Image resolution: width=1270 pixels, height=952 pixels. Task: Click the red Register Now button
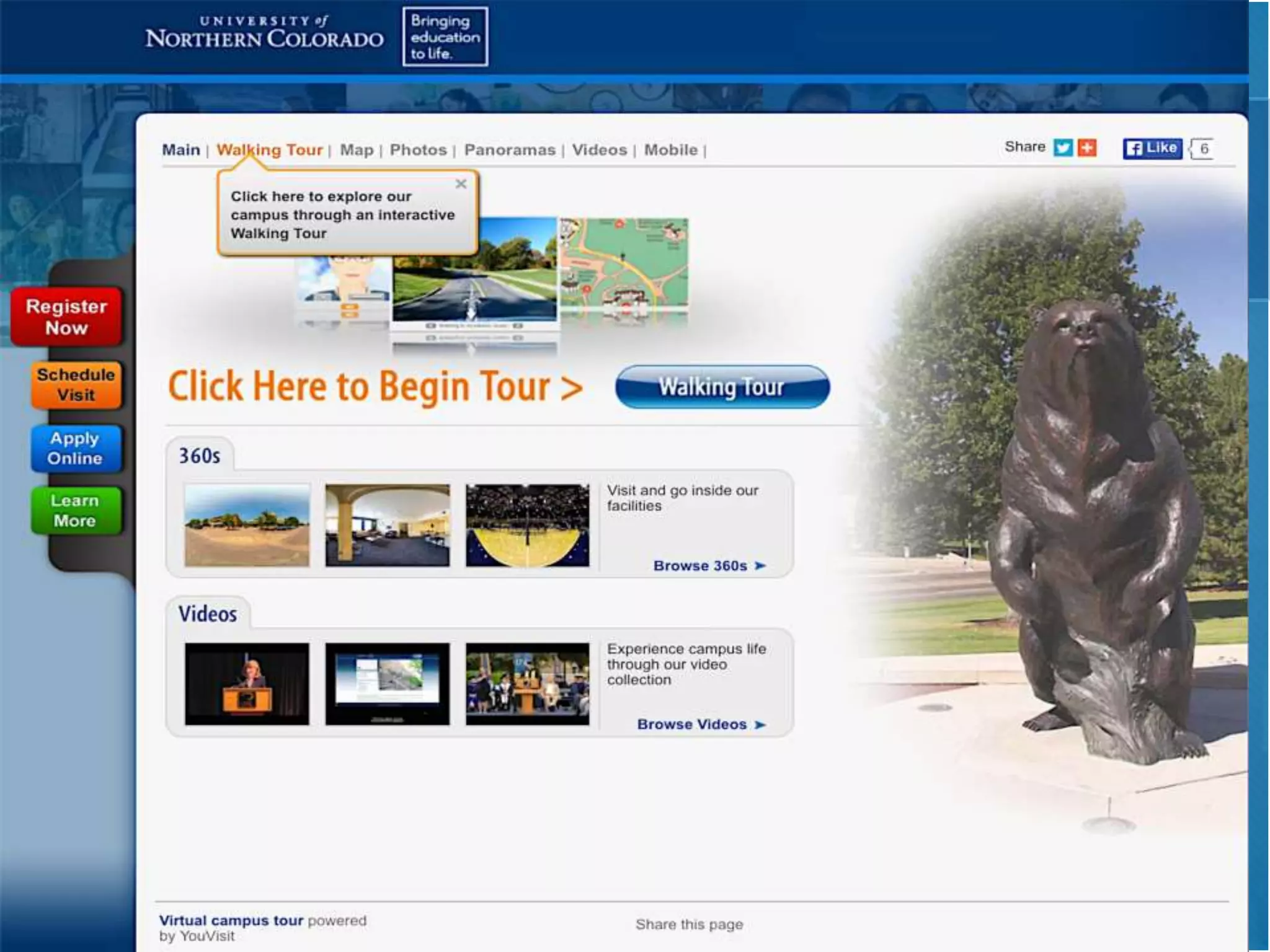pyautogui.click(x=66, y=317)
